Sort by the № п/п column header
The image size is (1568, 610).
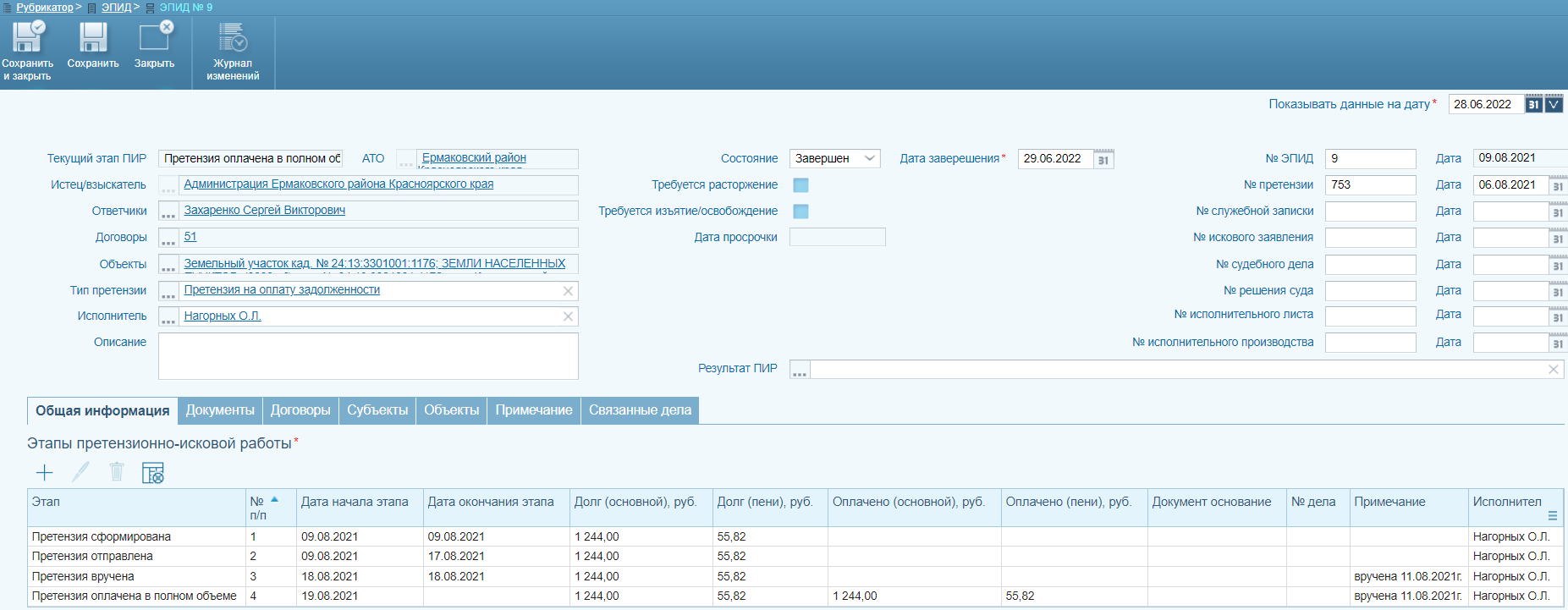[269, 508]
